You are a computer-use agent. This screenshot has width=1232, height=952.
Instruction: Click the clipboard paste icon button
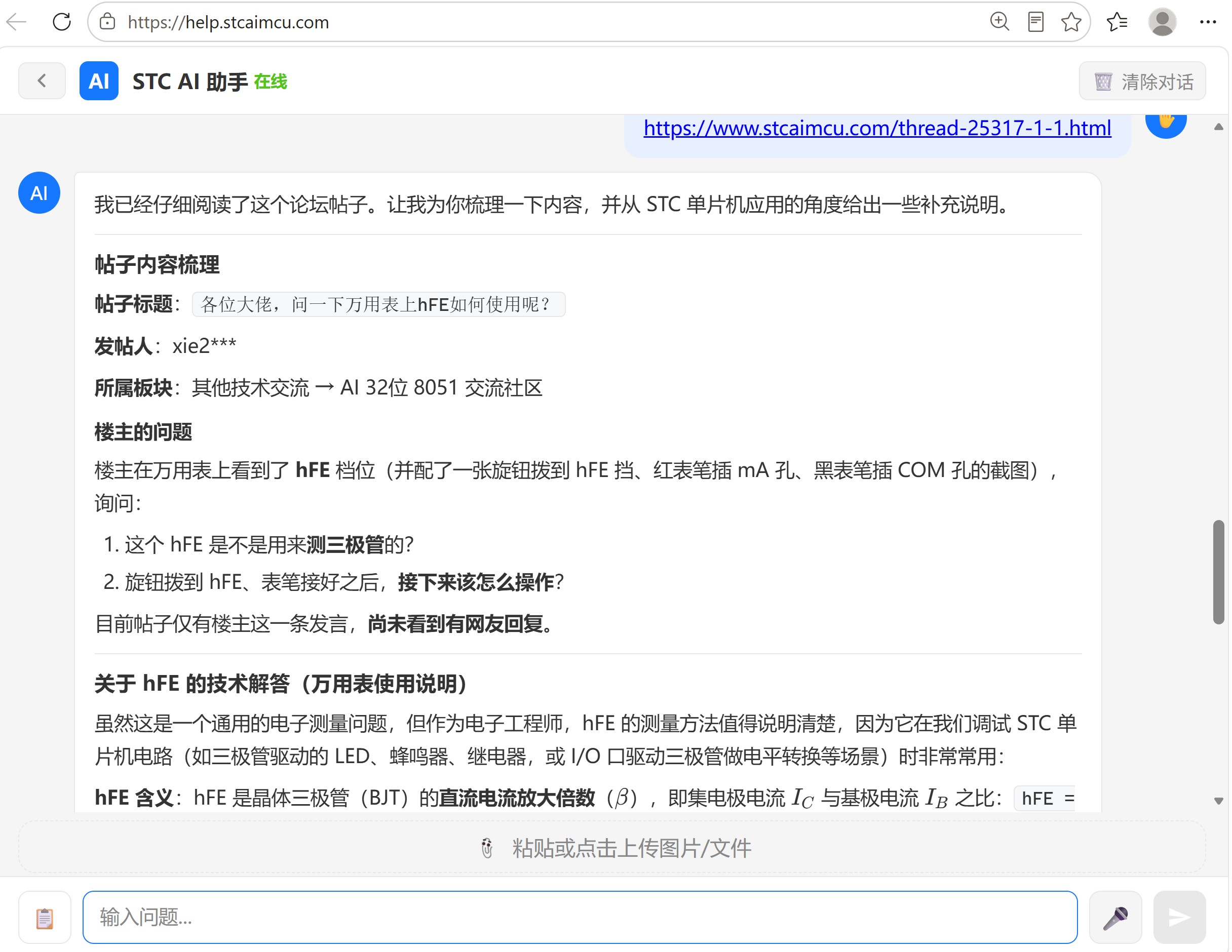coord(45,917)
